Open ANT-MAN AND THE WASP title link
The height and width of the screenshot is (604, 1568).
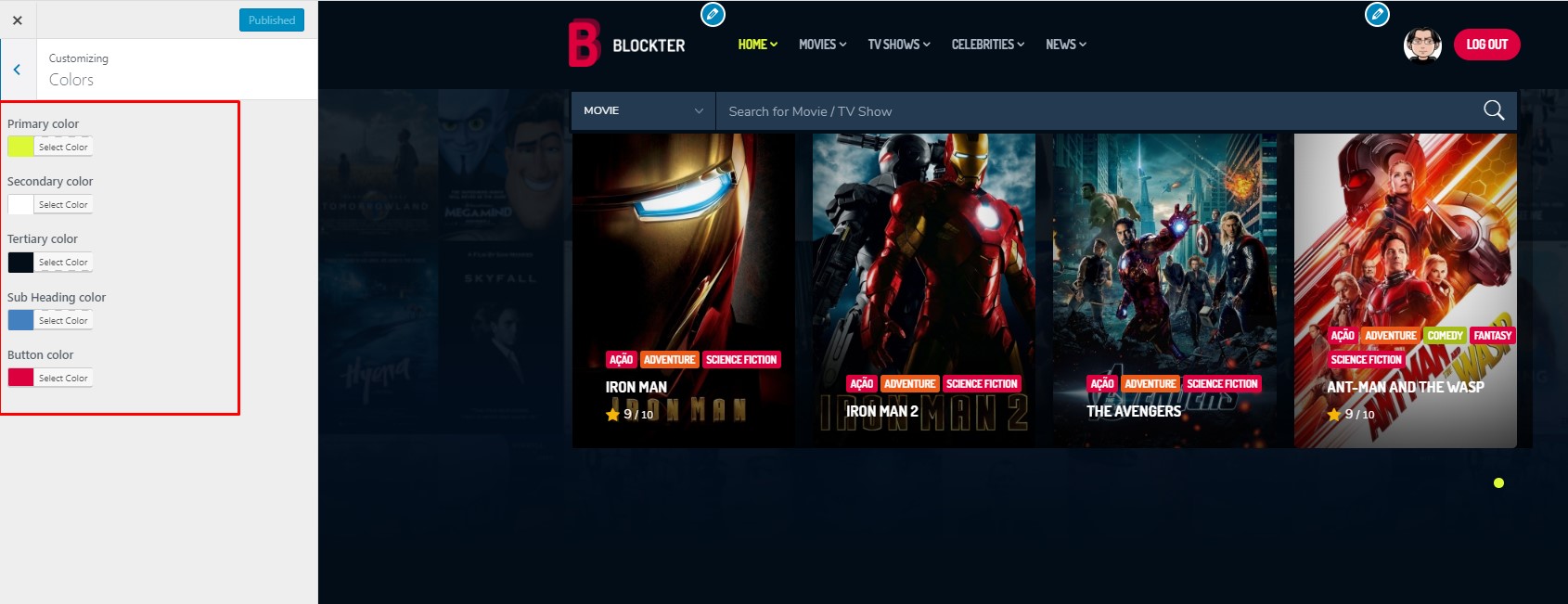click(x=1406, y=387)
